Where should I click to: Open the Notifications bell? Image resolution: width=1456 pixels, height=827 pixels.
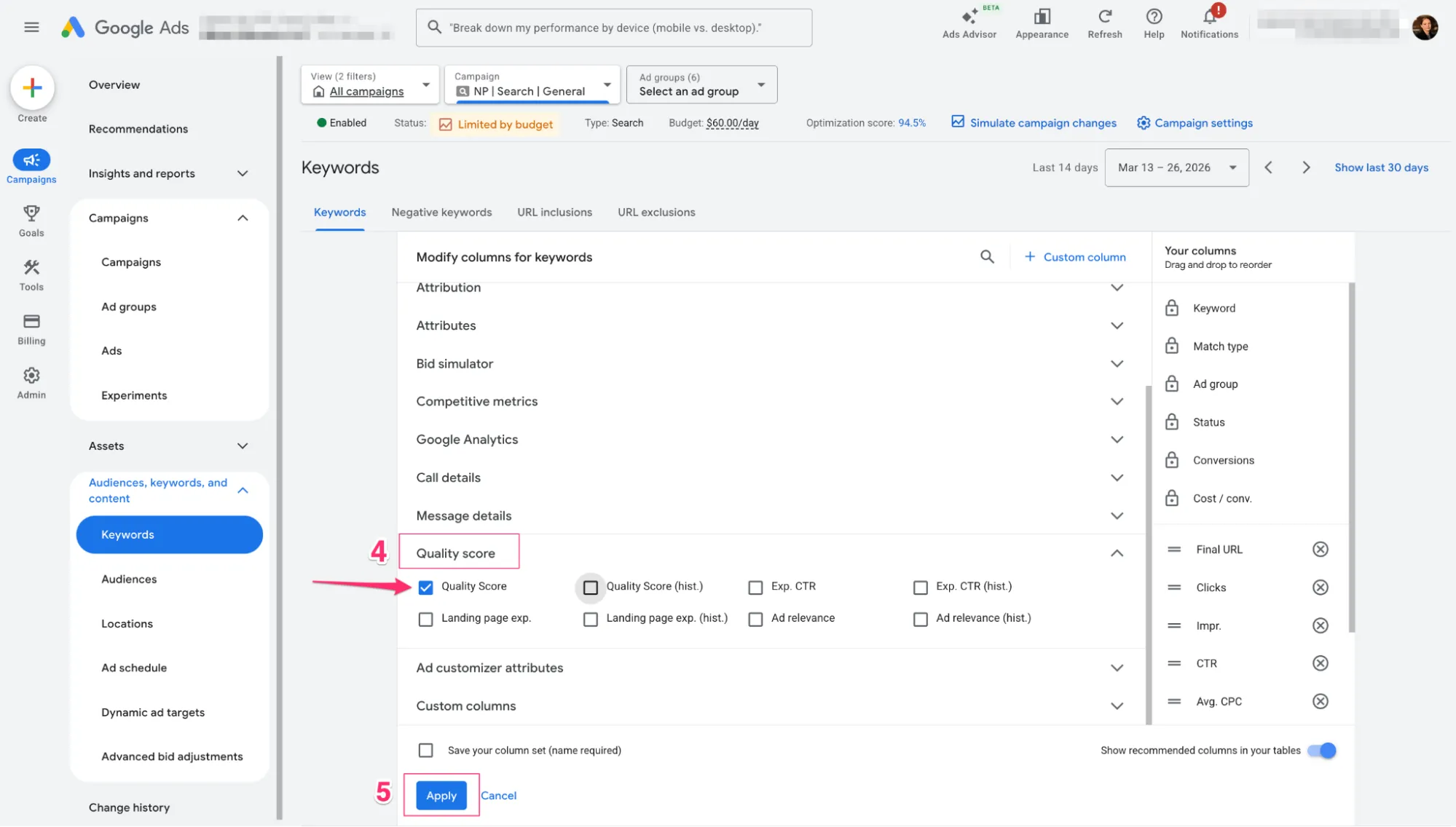[x=1209, y=17]
